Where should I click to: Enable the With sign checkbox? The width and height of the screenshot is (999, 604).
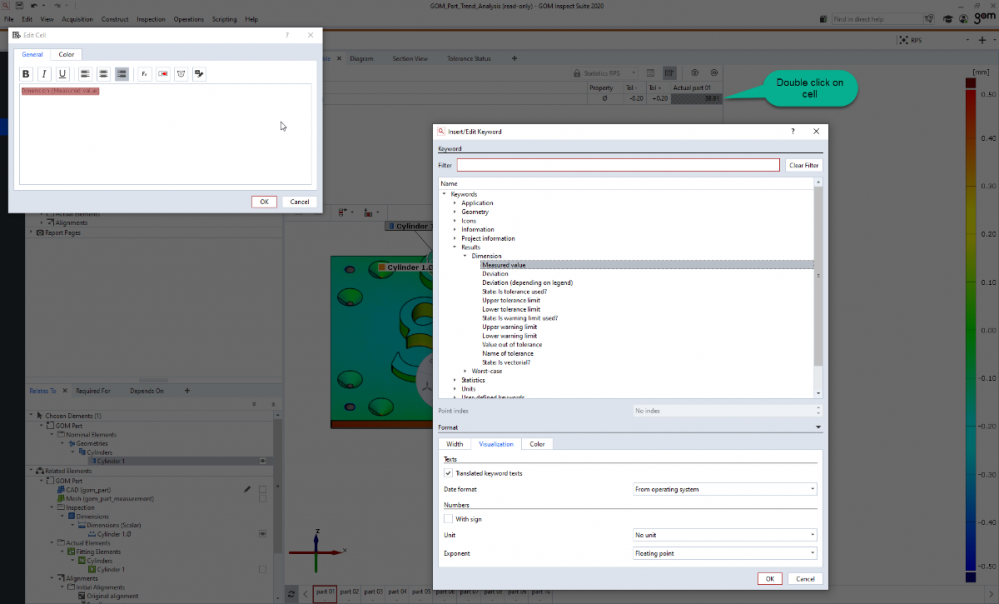448,519
